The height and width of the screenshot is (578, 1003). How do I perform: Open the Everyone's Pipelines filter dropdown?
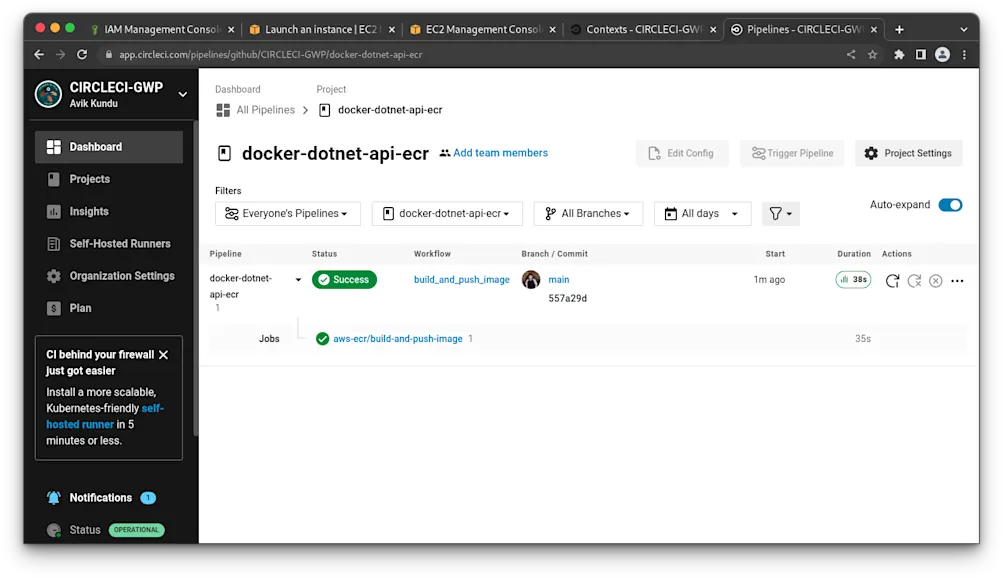(x=288, y=214)
